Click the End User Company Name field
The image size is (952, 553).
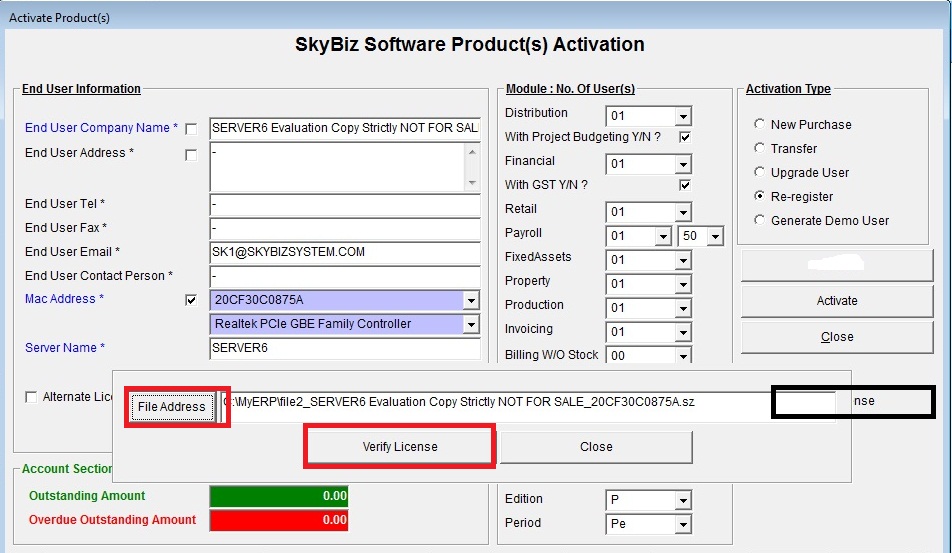point(345,128)
